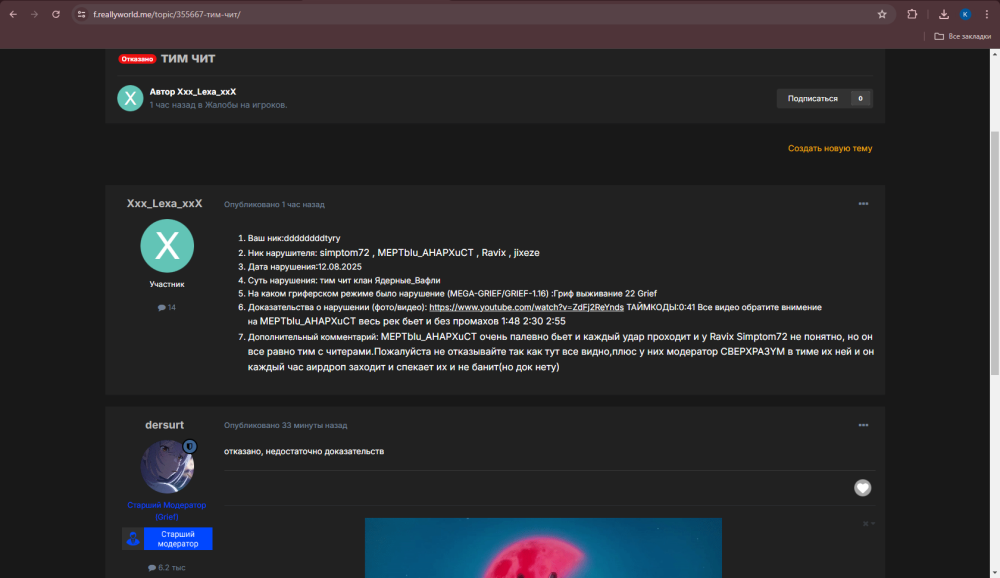This screenshot has height=578, width=1000.
Task: Click the text 'отказано, недостаточно доказательств'
Action: (304, 451)
